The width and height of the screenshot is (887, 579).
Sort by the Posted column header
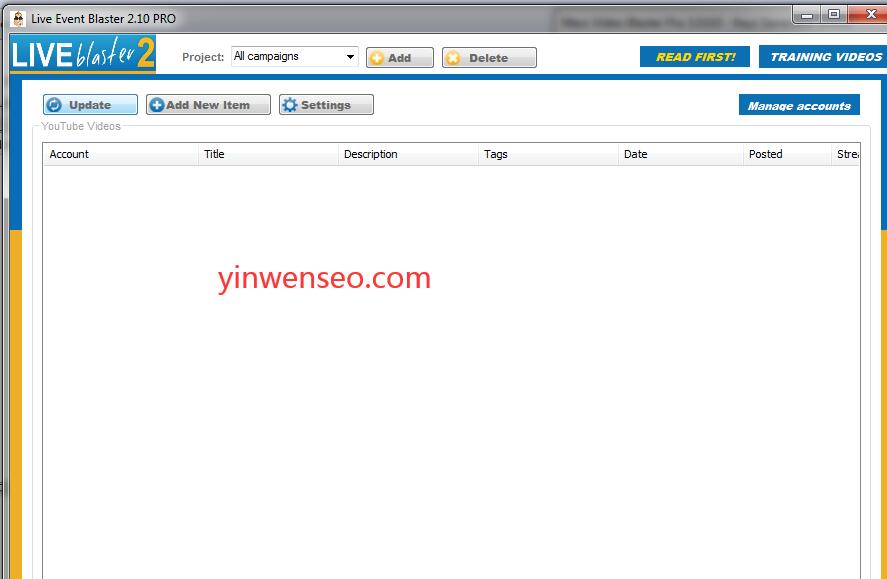[786, 154]
